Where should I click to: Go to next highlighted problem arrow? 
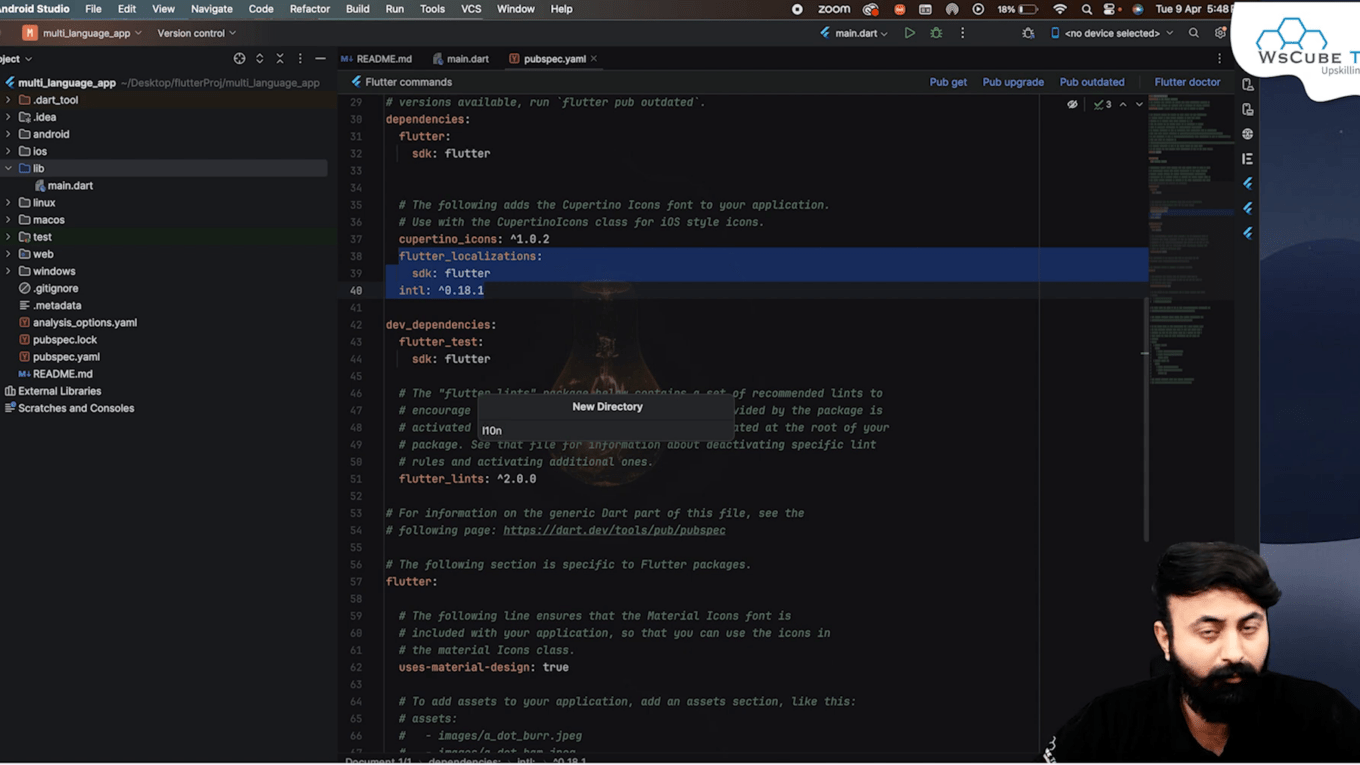pos(1139,104)
